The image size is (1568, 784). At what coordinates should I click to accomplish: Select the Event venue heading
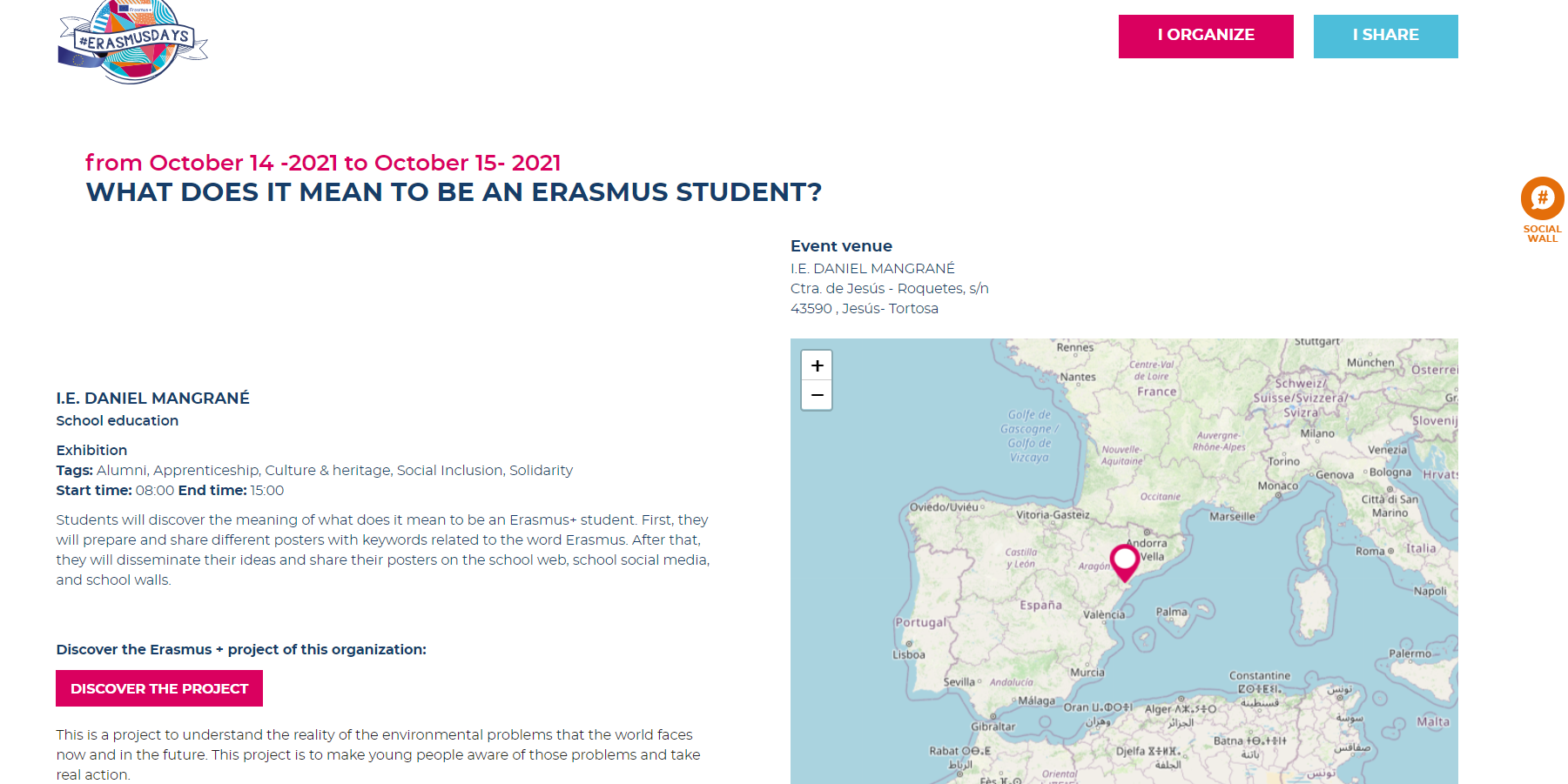coord(841,246)
